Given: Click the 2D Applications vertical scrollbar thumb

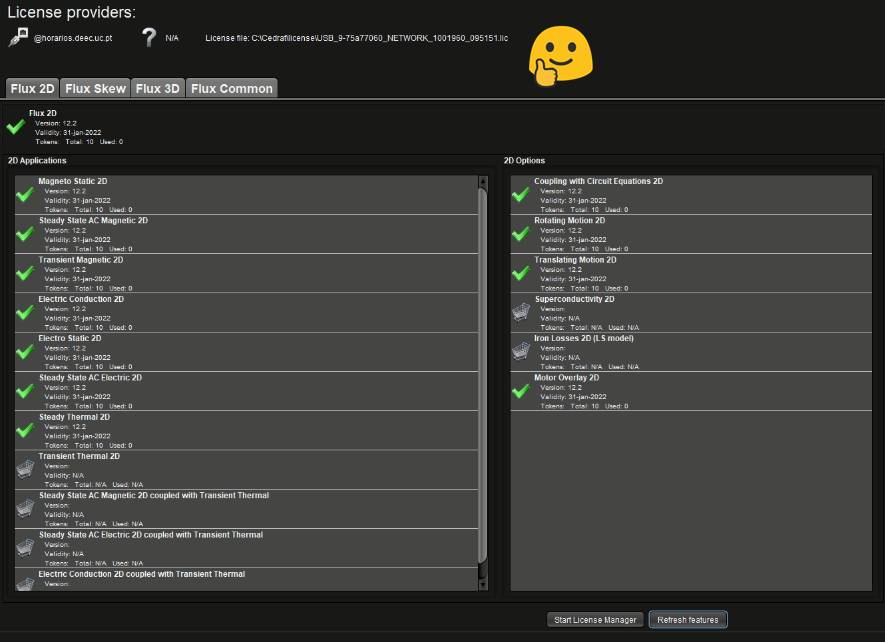Looking at the screenshot, I should click(483, 375).
